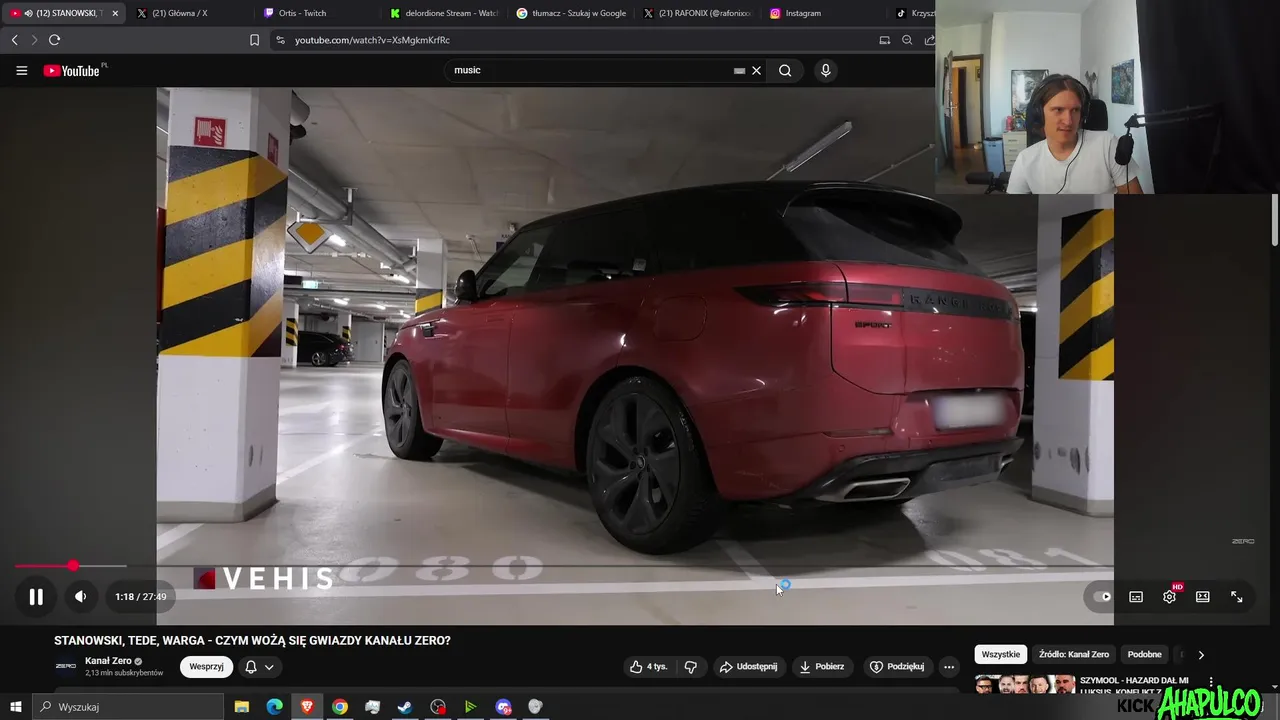Turn on subtitles with captions icon

pyautogui.click(x=1136, y=597)
